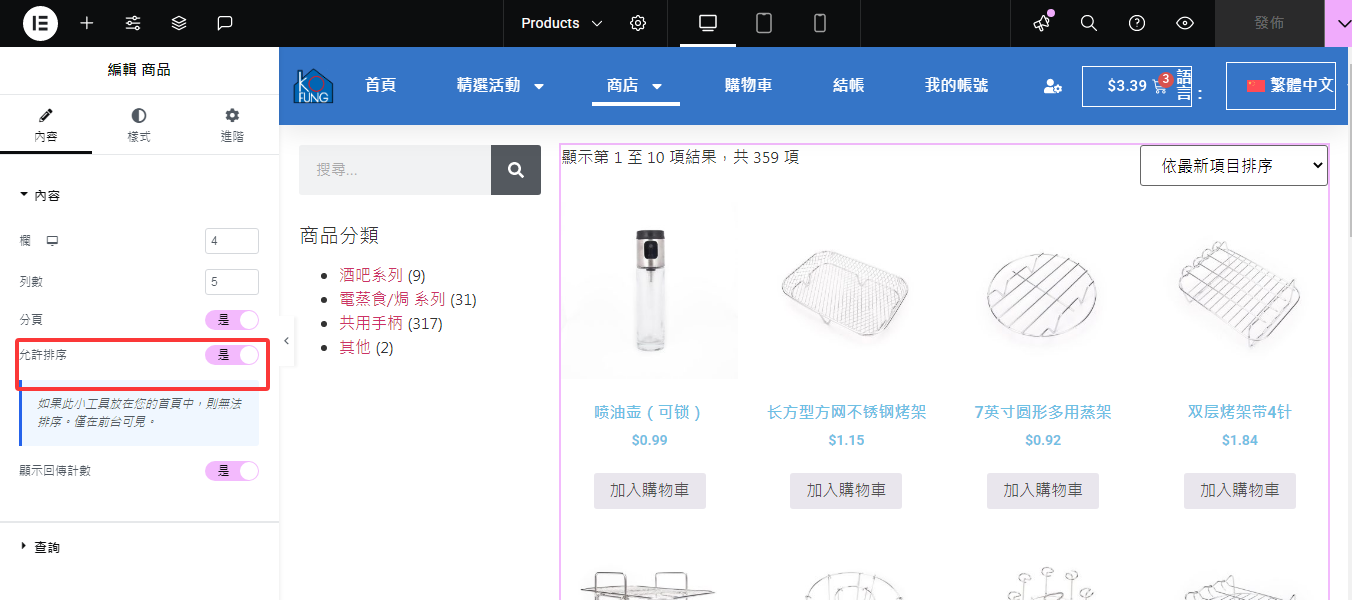The width and height of the screenshot is (1352, 600).
Task: Open the finder search icon in top bar
Action: [1089, 23]
